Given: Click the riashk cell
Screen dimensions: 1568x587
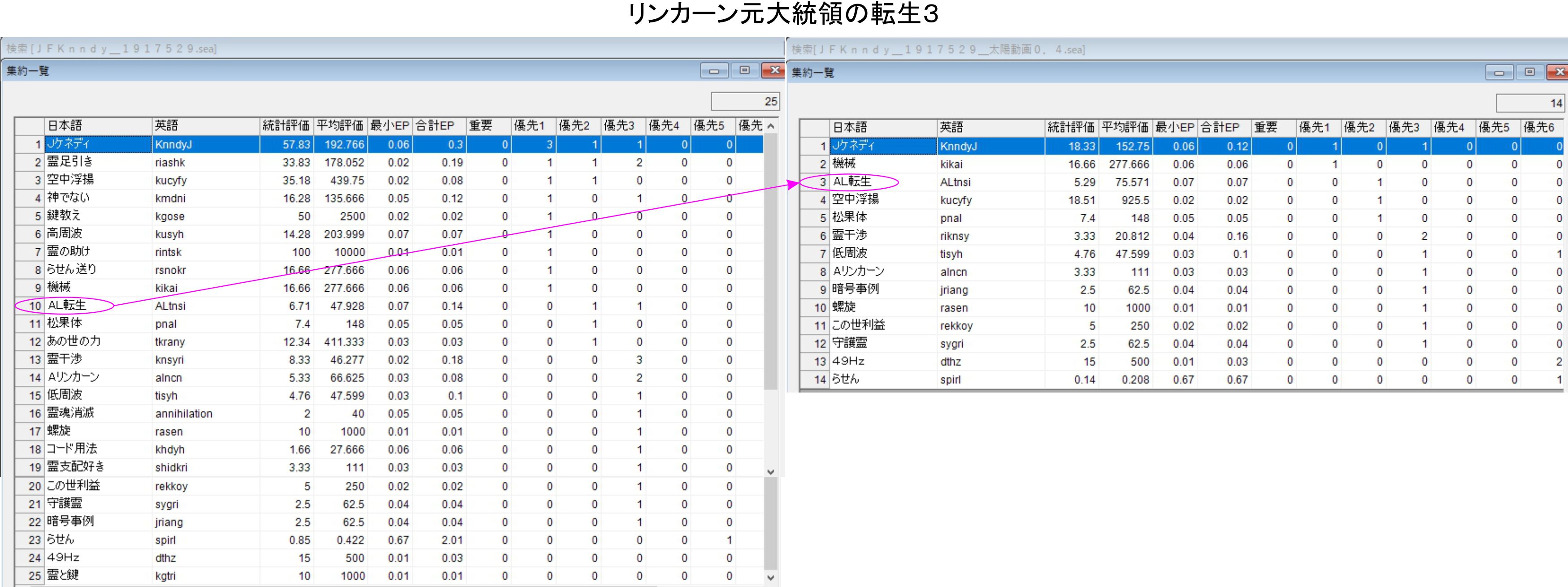Looking at the screenshot, I should coord(206,162).
